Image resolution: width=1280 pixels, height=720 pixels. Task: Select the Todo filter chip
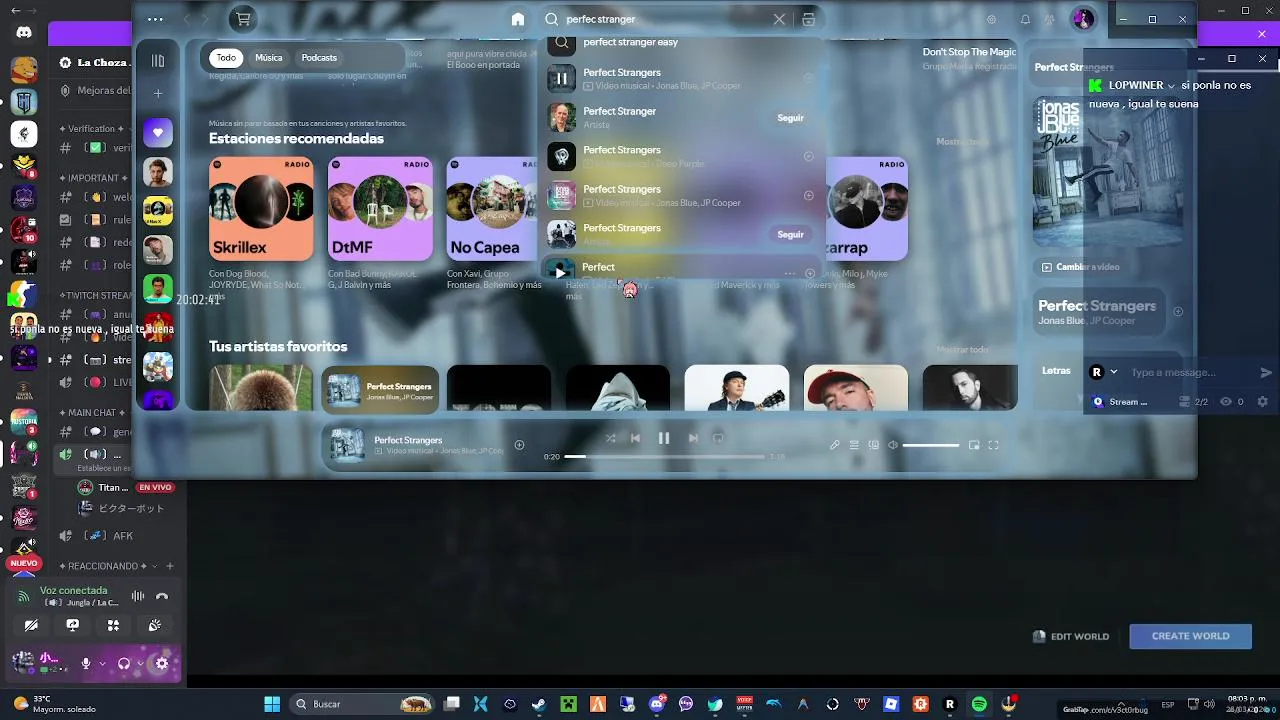[226, 58]
